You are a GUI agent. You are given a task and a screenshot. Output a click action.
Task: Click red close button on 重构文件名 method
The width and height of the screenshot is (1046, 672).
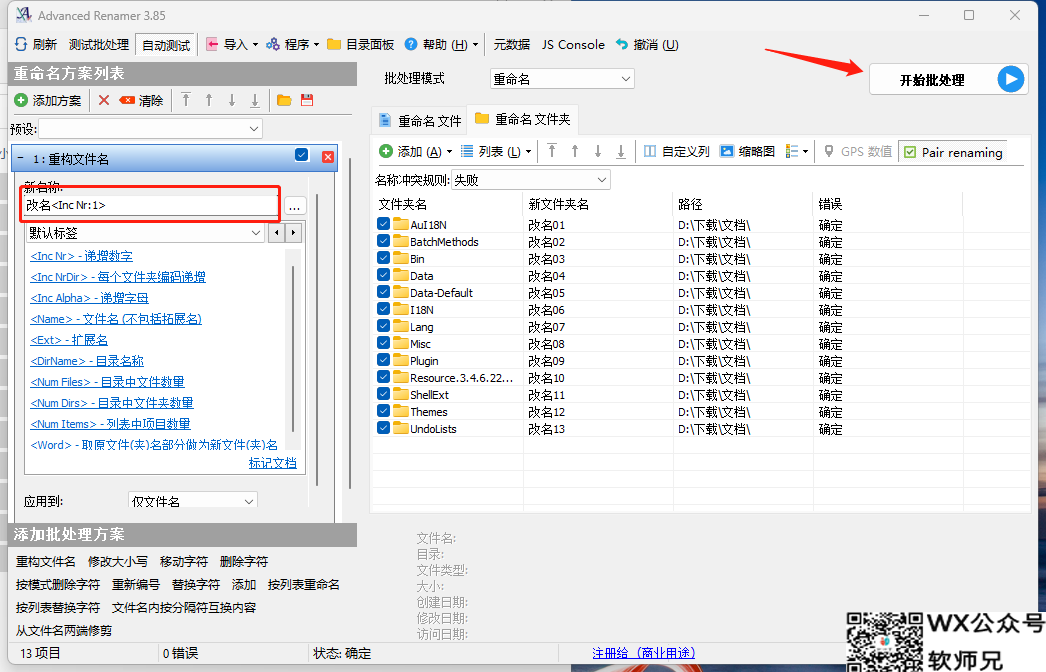[328, 156]
